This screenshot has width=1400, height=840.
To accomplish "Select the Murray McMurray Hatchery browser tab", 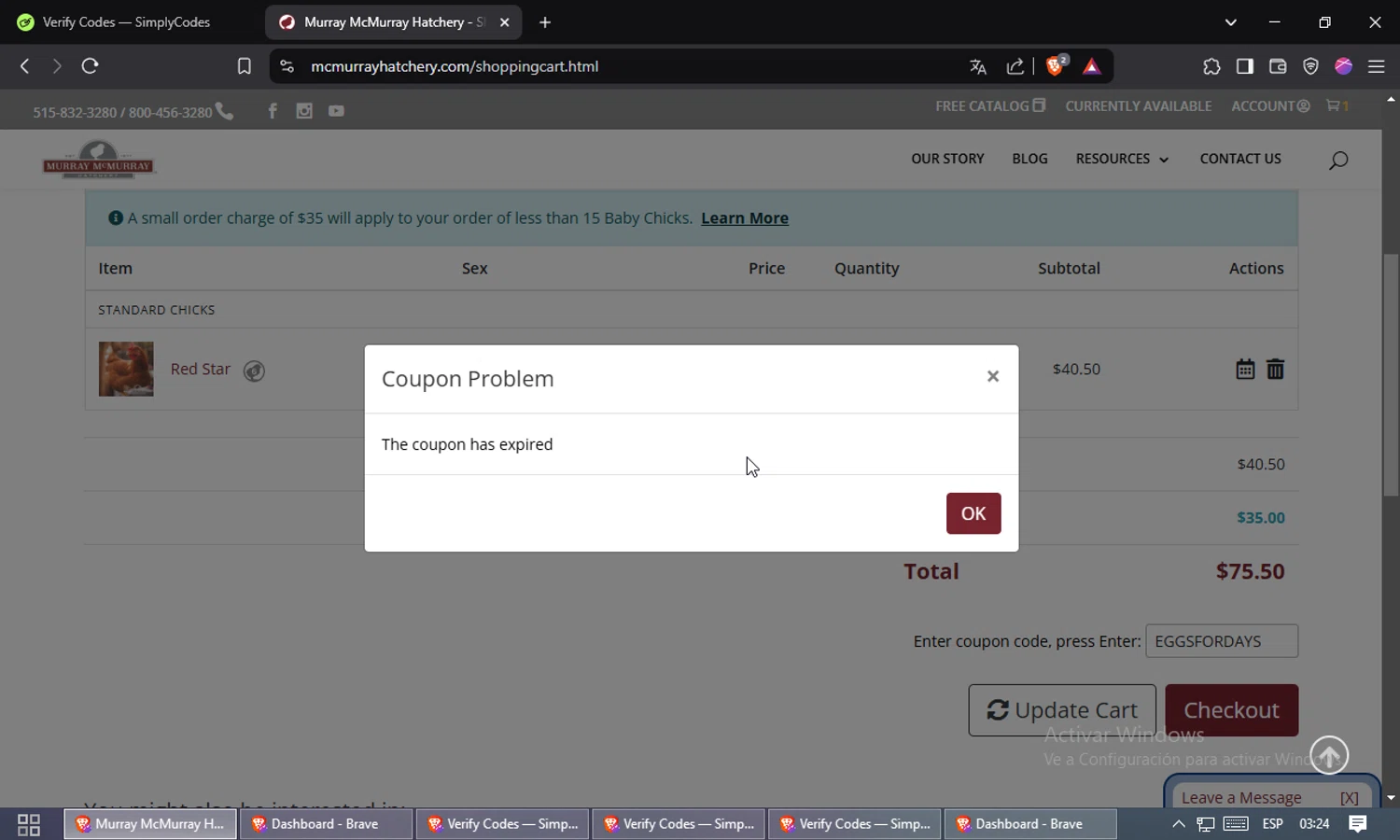I will pyautogui.click(x=392, y=22).
